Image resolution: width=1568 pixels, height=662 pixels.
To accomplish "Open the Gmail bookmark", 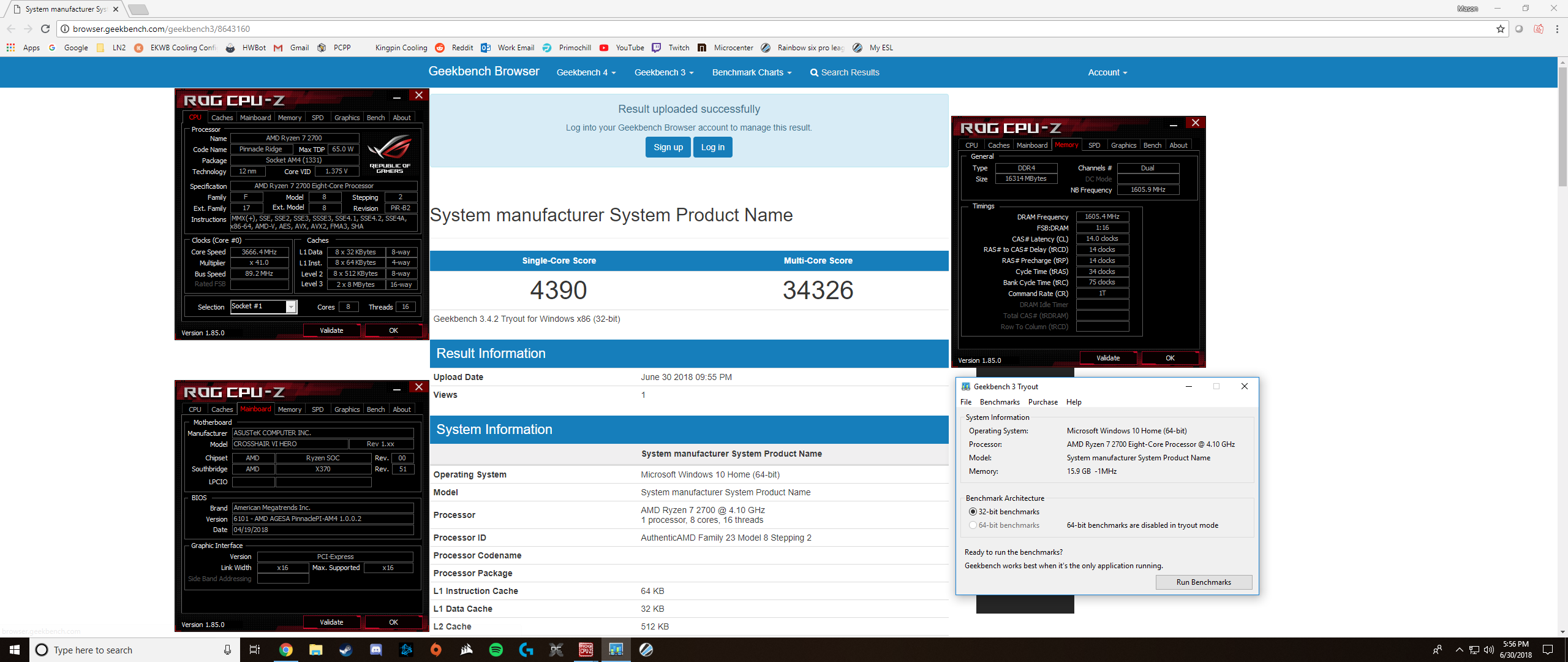I will pyautogui.click(x=291, y=47).
